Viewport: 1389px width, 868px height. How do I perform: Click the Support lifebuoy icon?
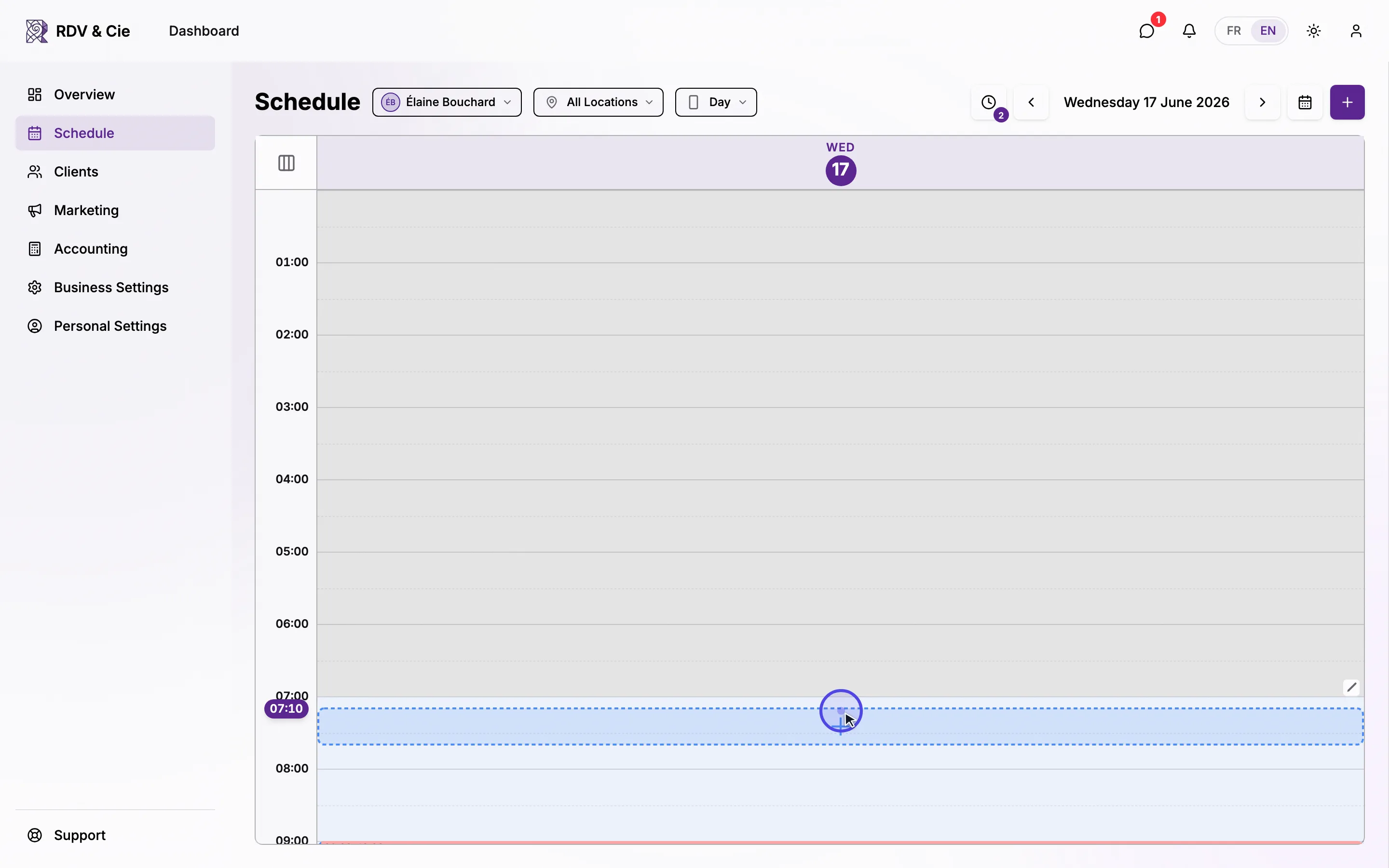[35, 835]
